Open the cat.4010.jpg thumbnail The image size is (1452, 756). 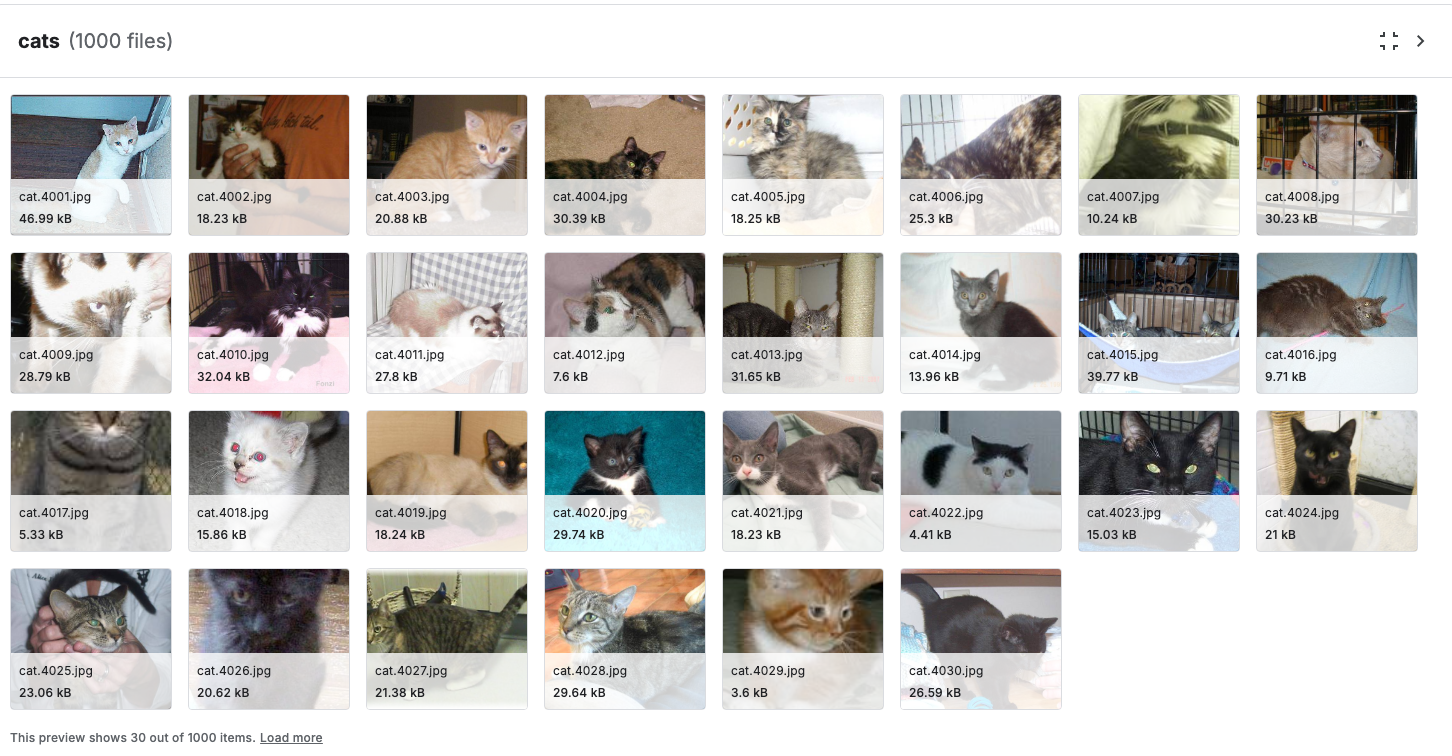coord(269,323)
